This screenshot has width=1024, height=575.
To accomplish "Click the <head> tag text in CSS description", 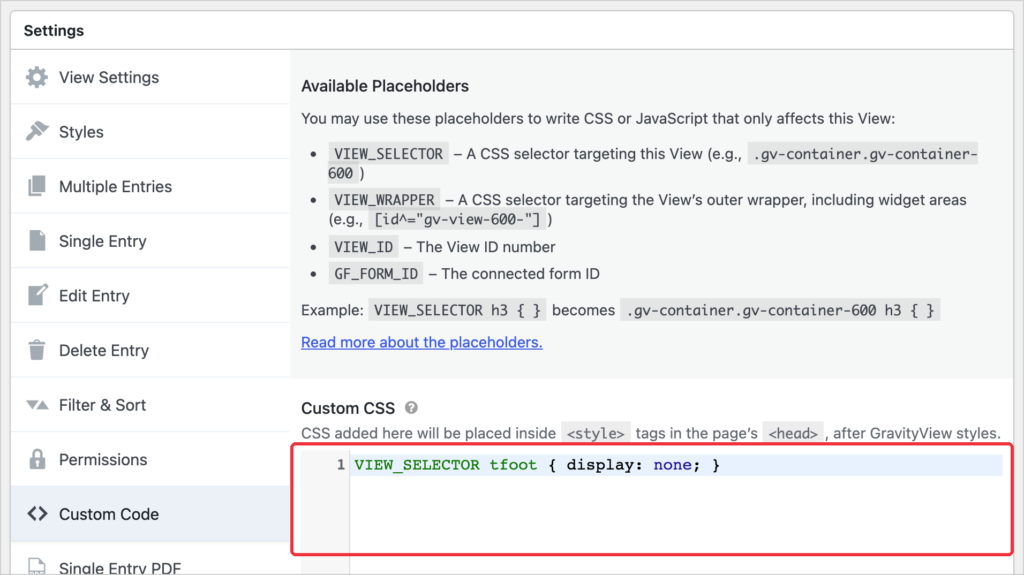I will click(793, 433).
